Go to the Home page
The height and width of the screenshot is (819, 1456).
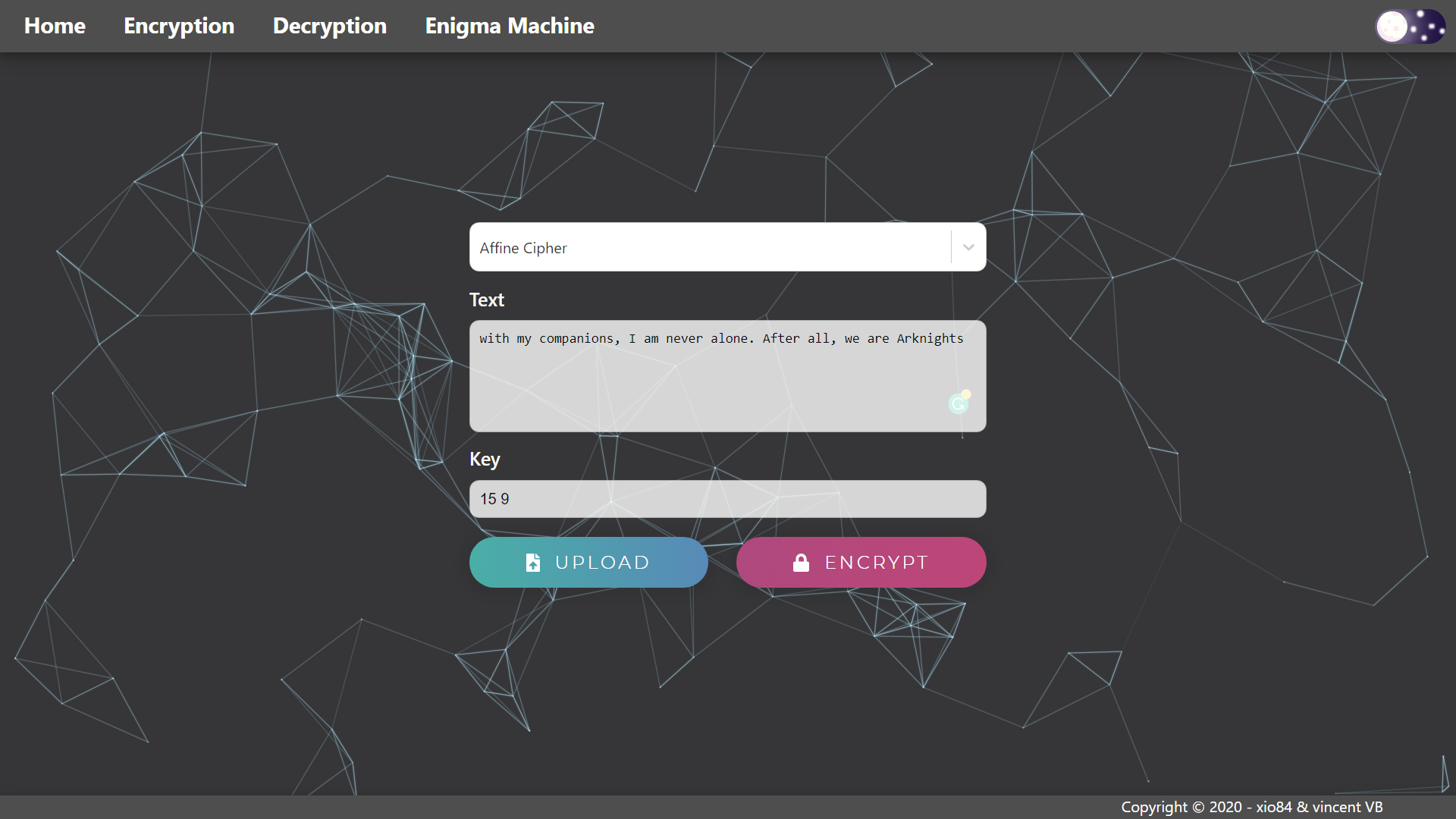[x=55, y=26]
